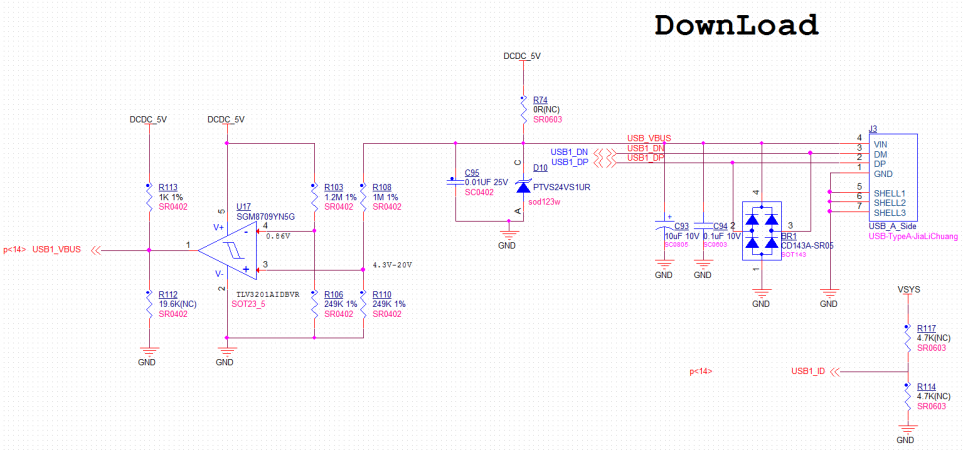Screen dimensions: 963x450
Task: Select the U17 comparator triangle symbol
Action: [x=225, y=251]
